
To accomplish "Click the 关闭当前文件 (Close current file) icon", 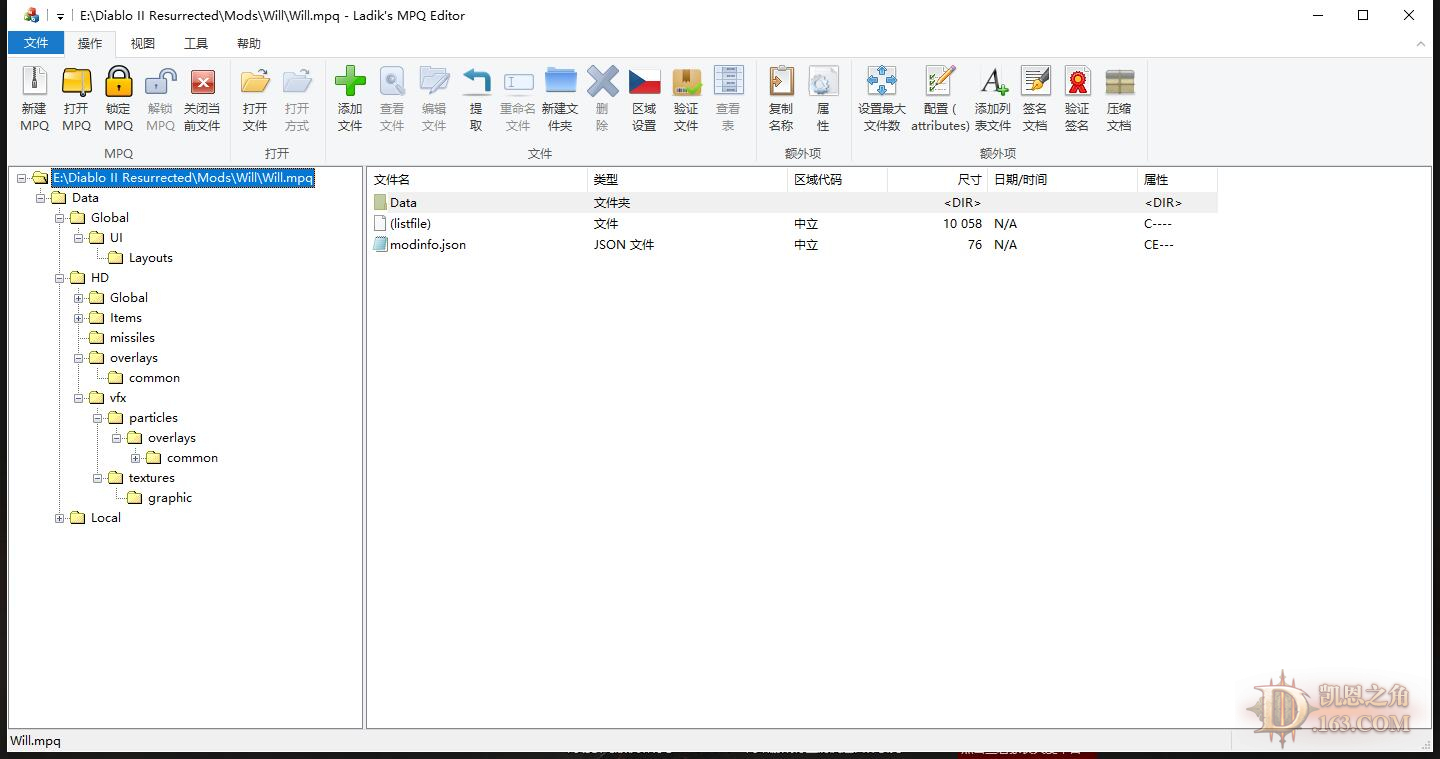I will [x=202, y=82].
